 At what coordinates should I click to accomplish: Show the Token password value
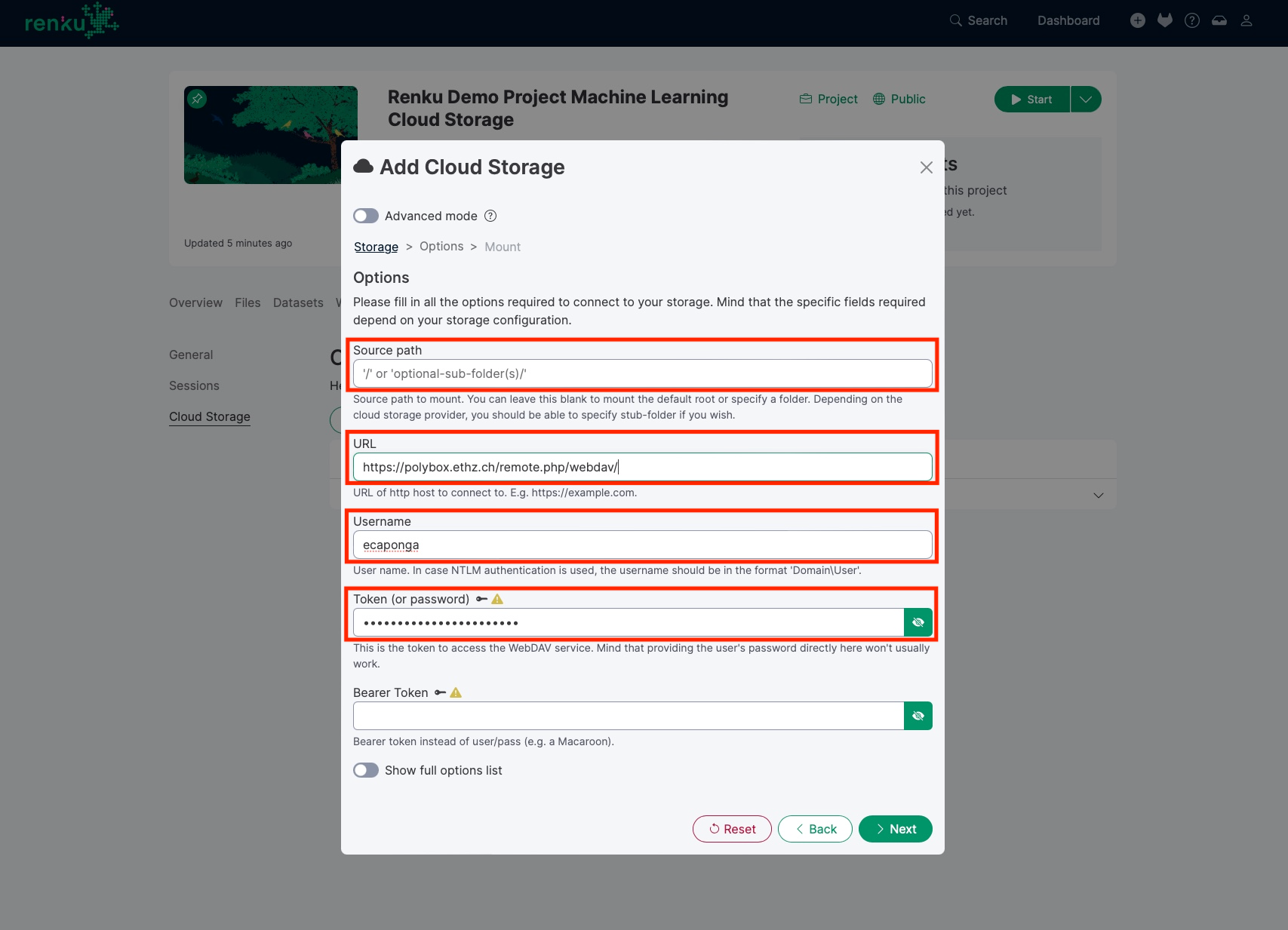918,622
